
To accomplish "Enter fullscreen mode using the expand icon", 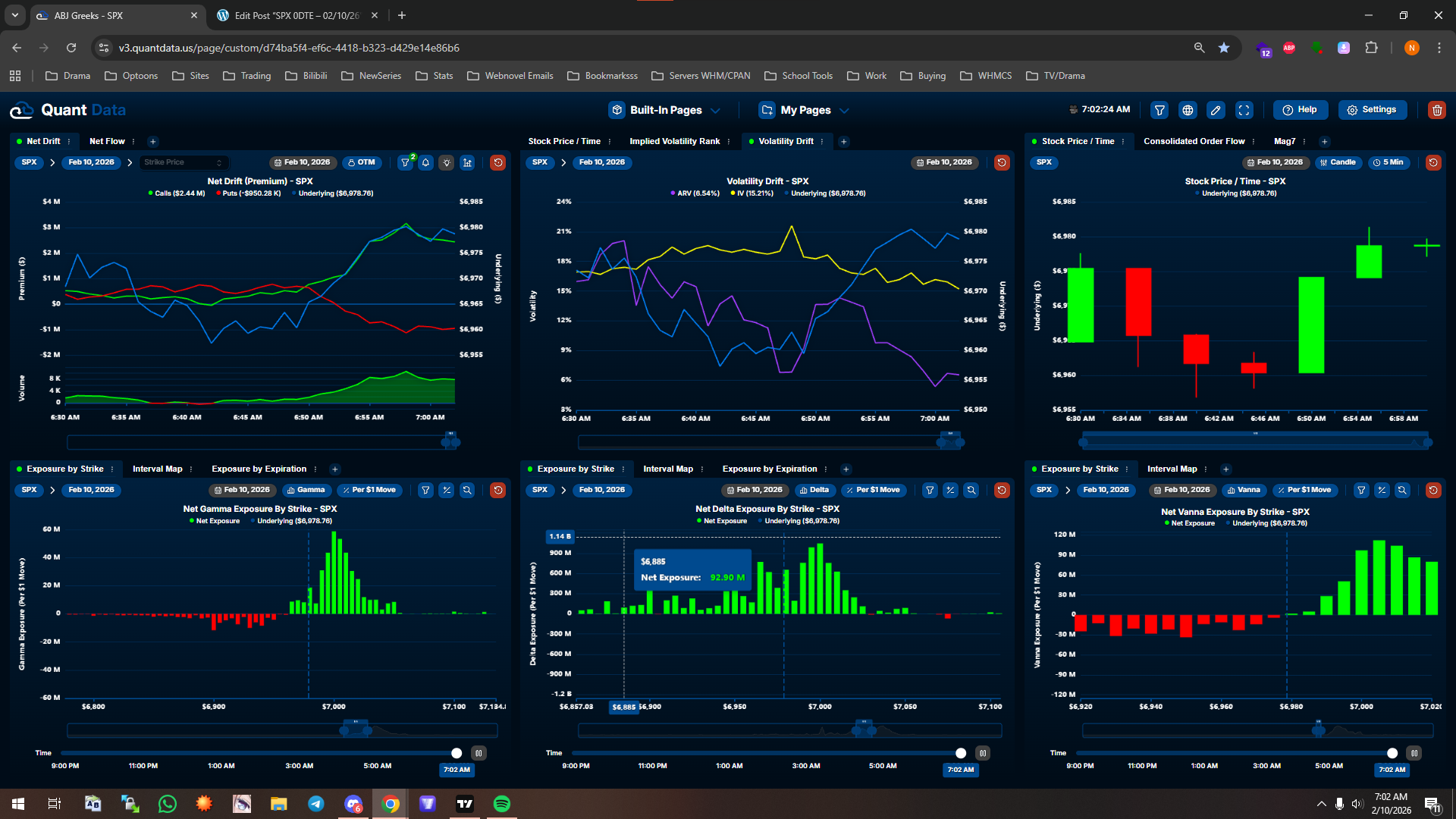I will click(1244, 110).
